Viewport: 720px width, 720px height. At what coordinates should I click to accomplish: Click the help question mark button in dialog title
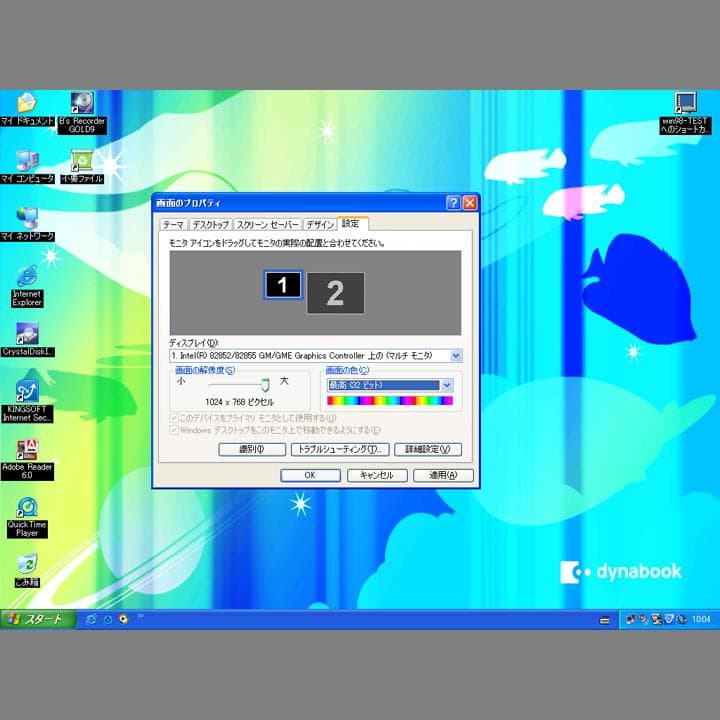tap(453, 203)
